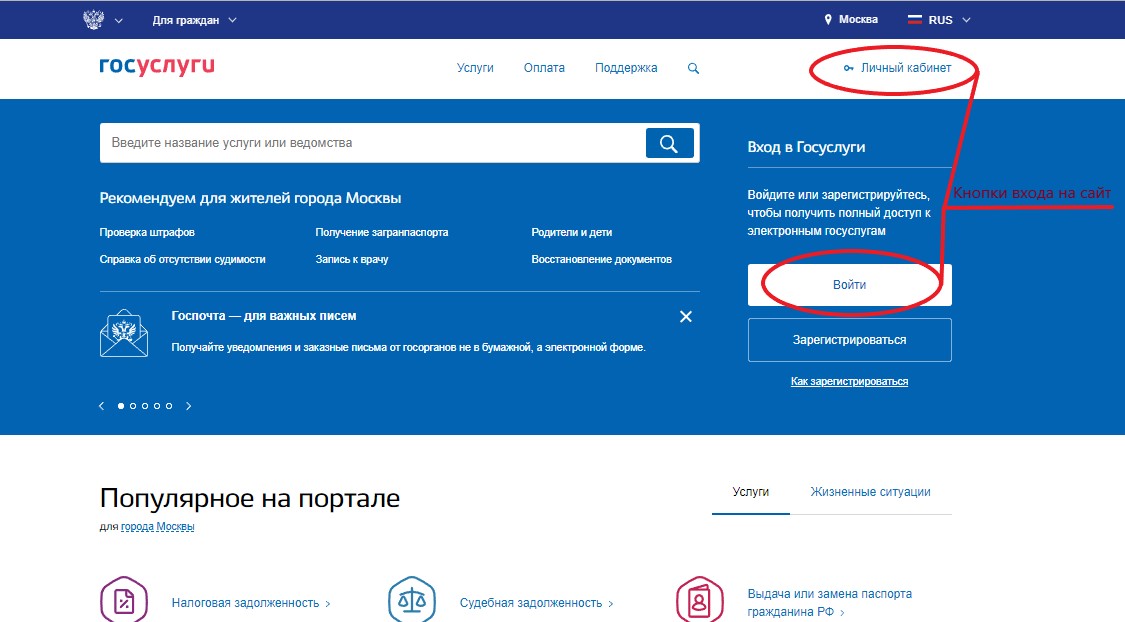Viewport: 1125px width, 622px height.
Task: Open Родители и дети link
Action: (x=572, y=232)
